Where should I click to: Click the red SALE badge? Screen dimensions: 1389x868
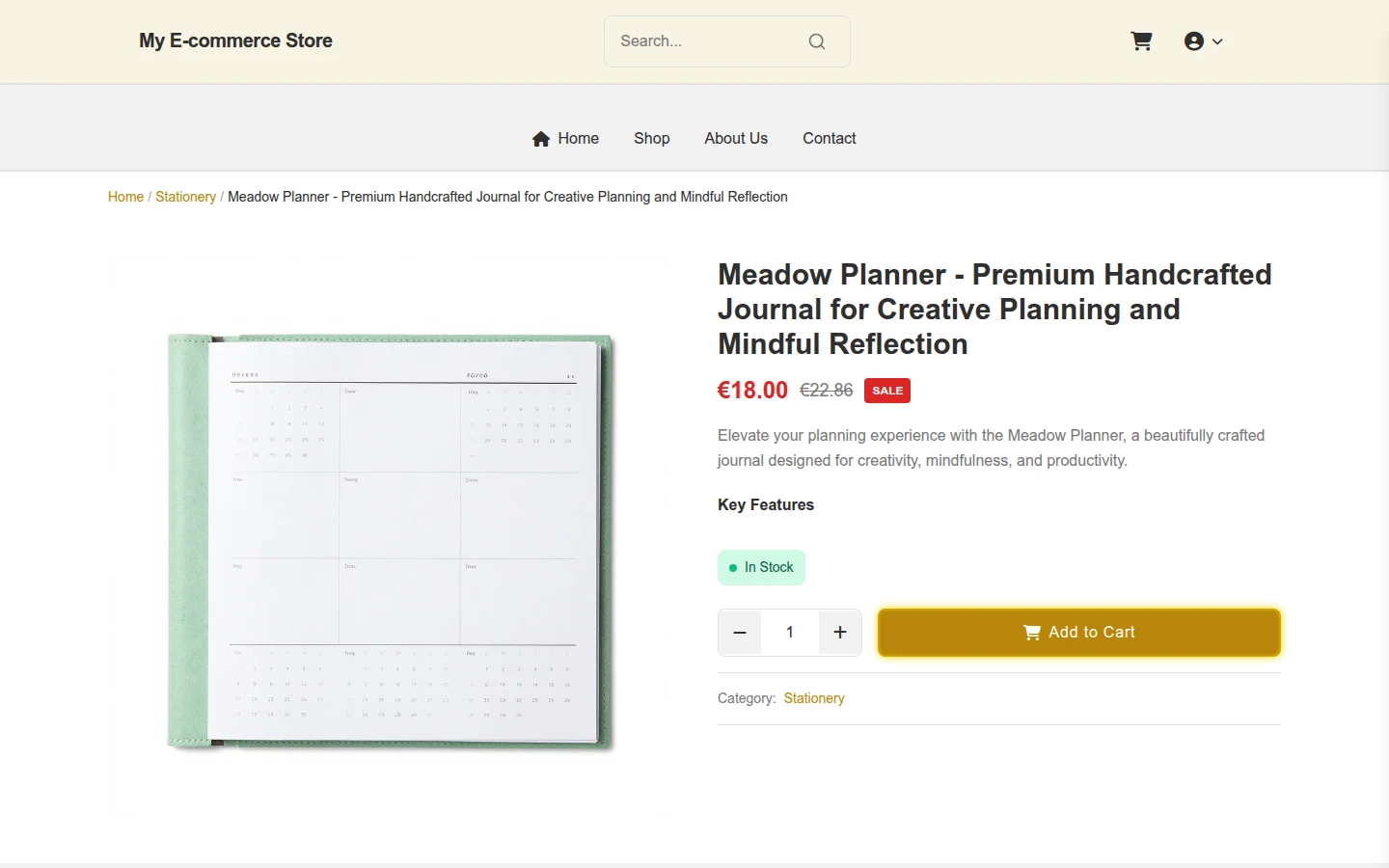pyautogui.click(x=887, y=391)
